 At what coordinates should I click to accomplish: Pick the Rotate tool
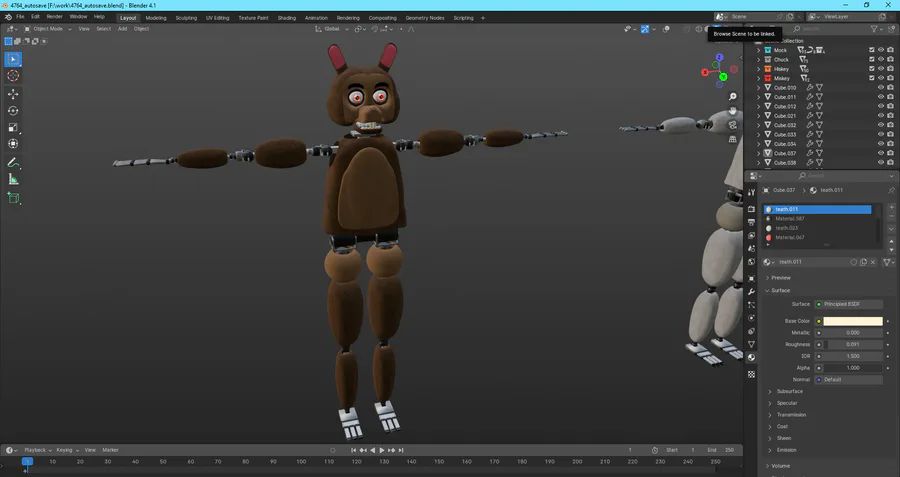tap(13, 111)
